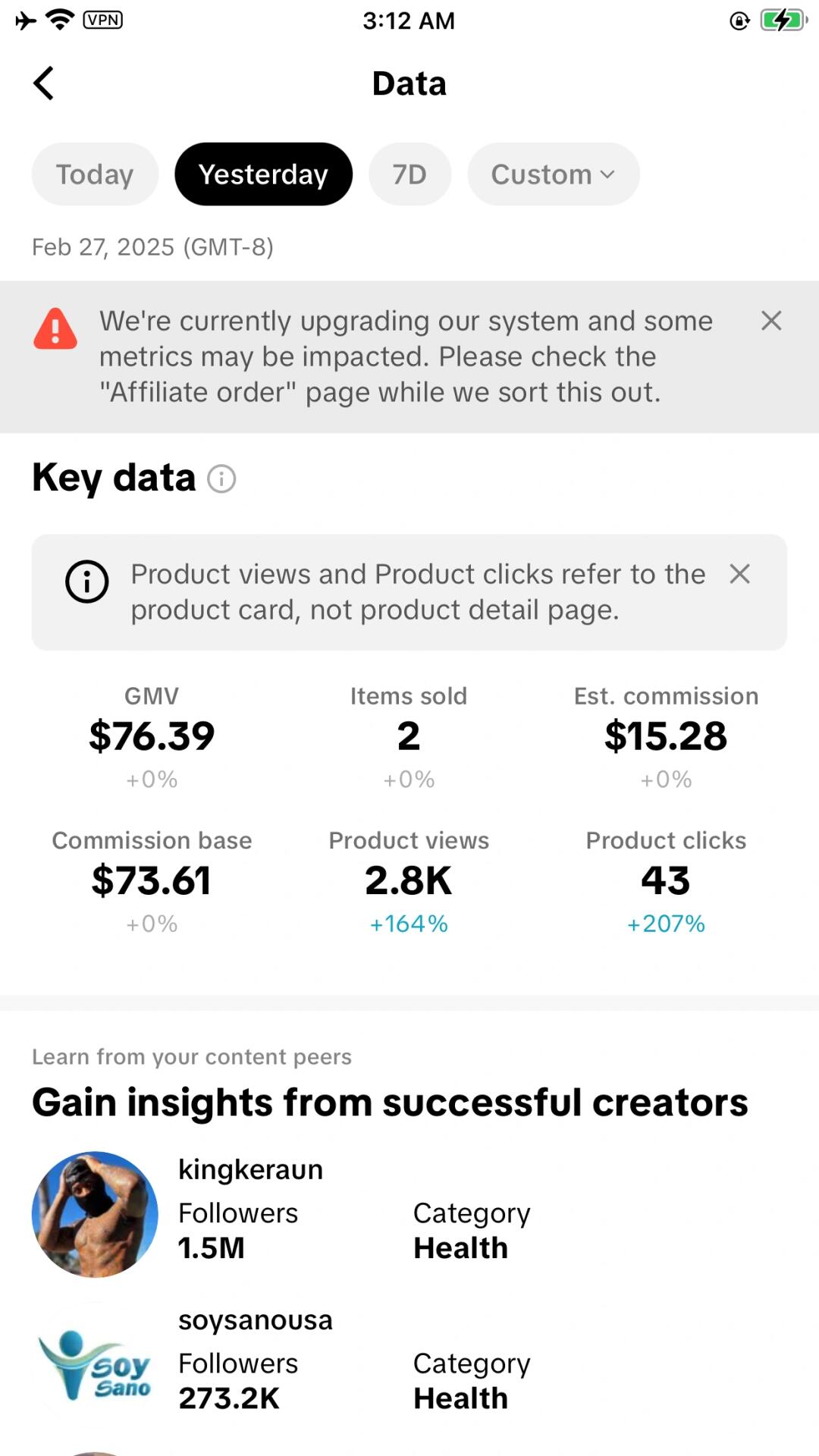The image size is (819, 1456).
Task: Tap the battery charging status icon
Action: (x=784, y=20)
